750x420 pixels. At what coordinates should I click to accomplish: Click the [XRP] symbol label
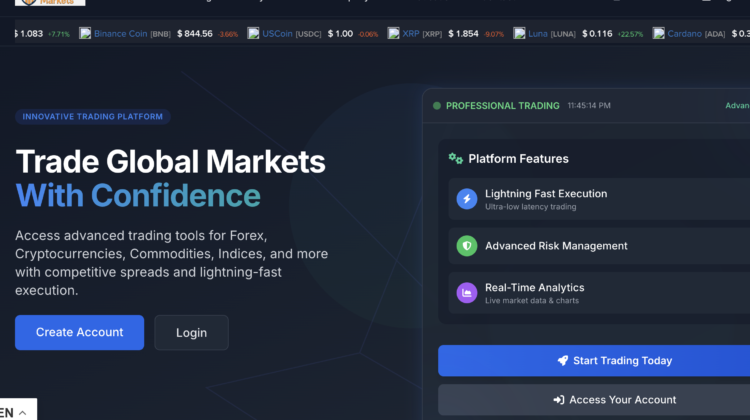pyautogui.click(x=432, y=34)
